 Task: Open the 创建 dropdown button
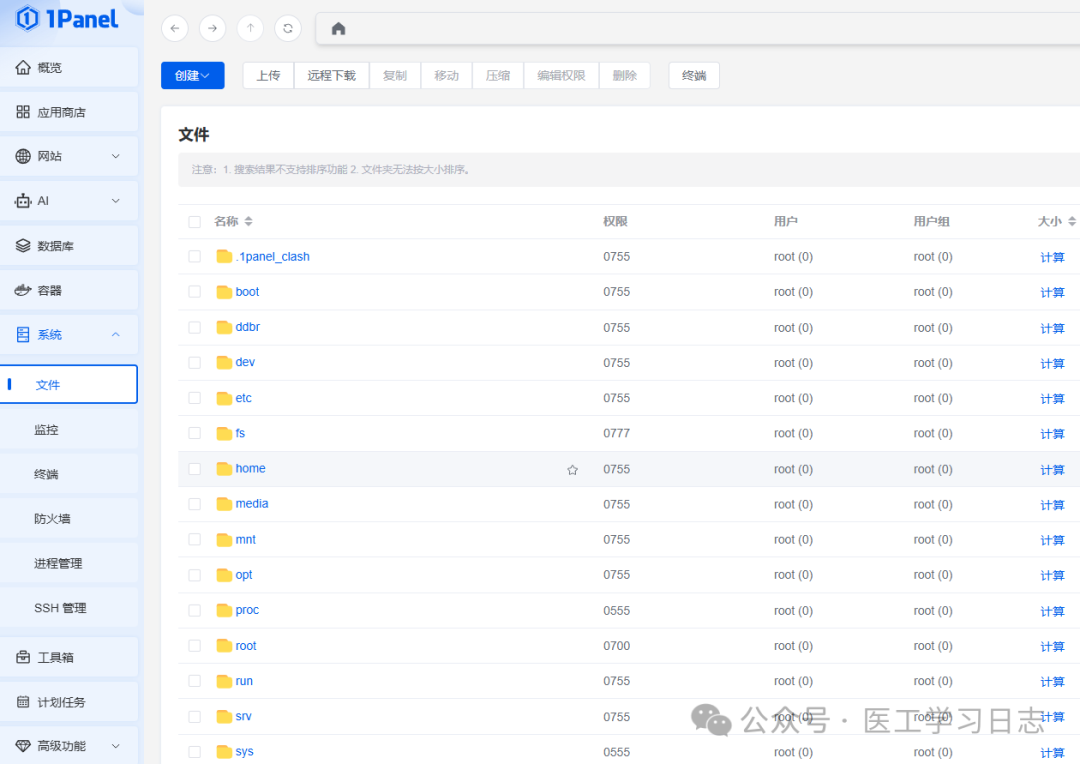[x=192, y=75]
